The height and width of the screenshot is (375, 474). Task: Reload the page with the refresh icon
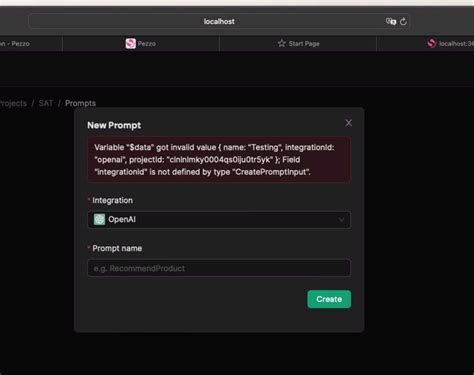403,22
